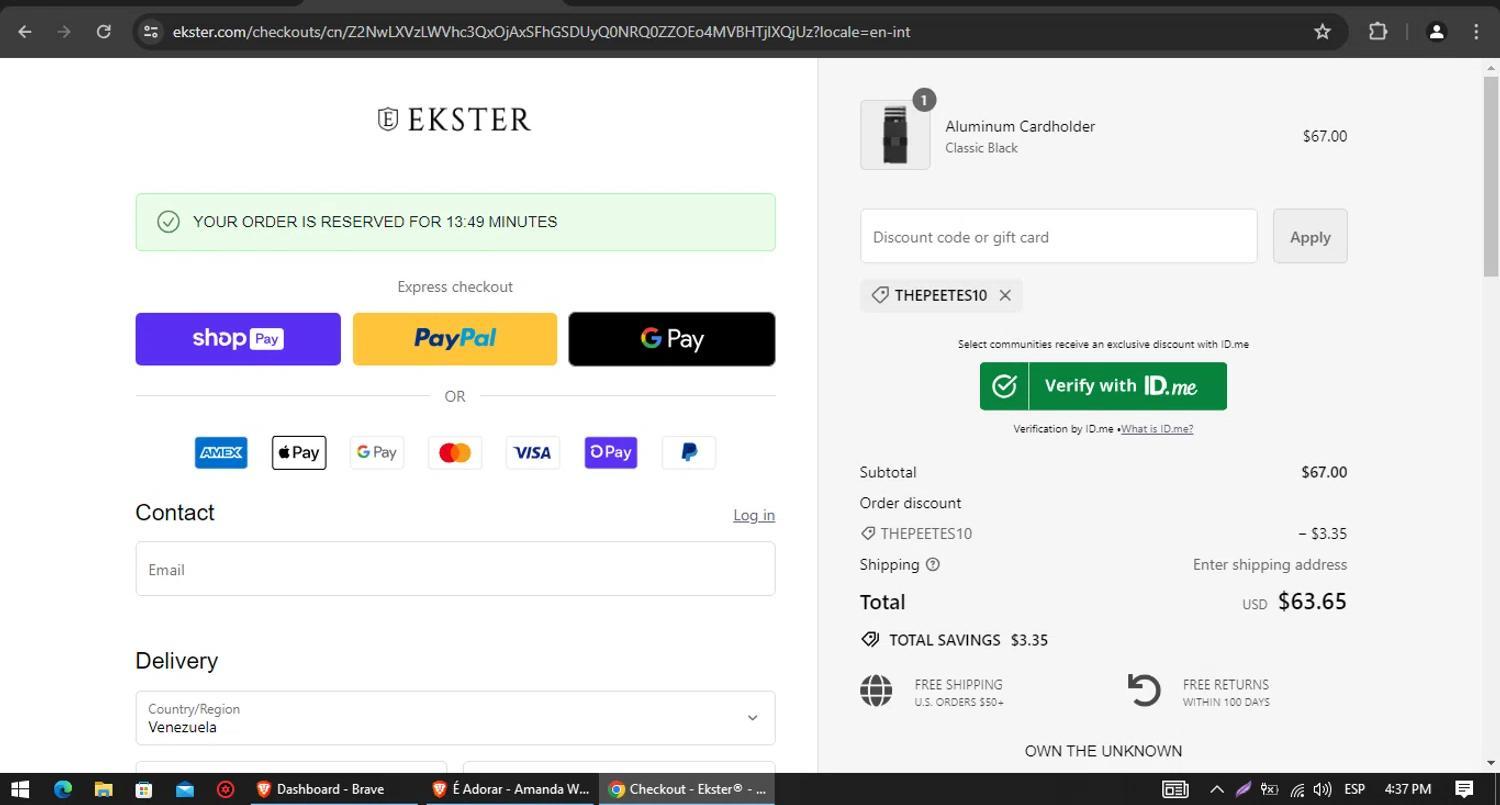
Task: Open site information icon in address bar
Action: pos(150,32)
